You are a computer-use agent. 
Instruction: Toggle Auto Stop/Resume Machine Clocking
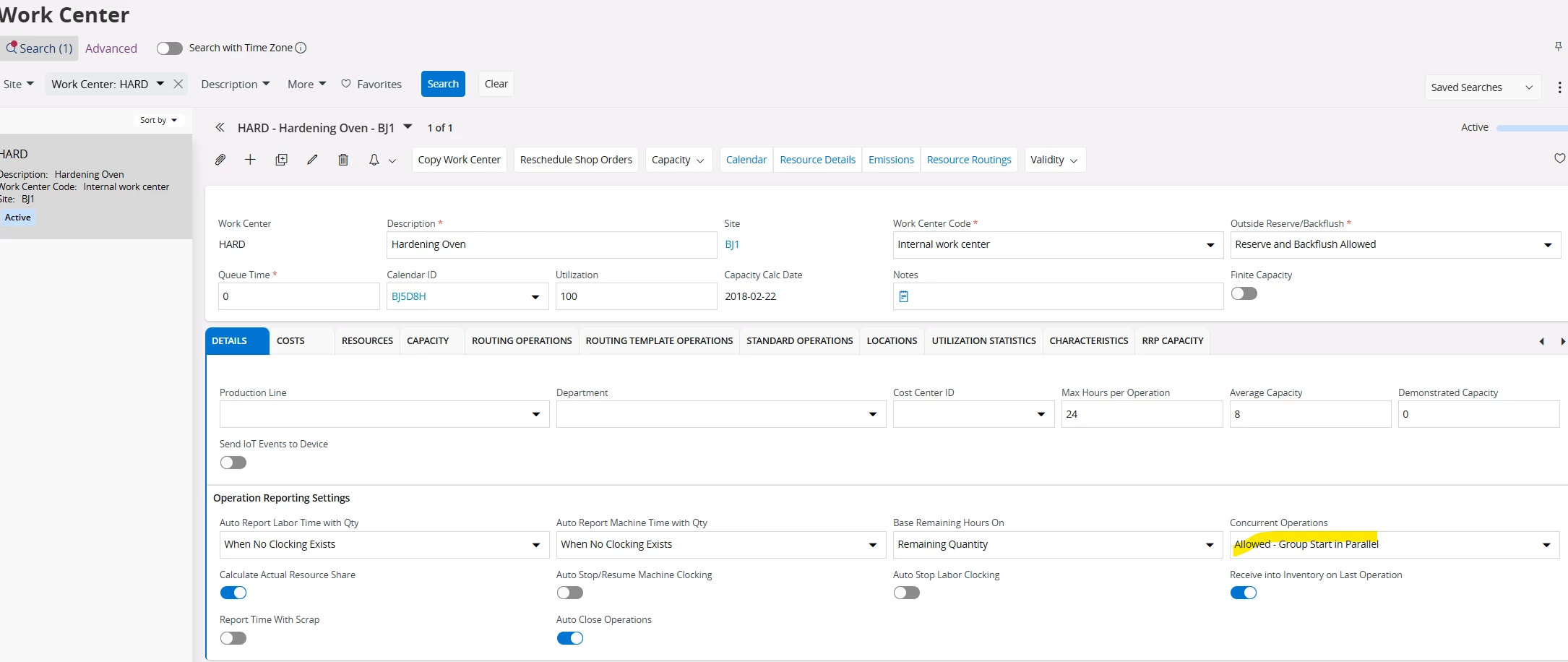click(x=570, y=593)
